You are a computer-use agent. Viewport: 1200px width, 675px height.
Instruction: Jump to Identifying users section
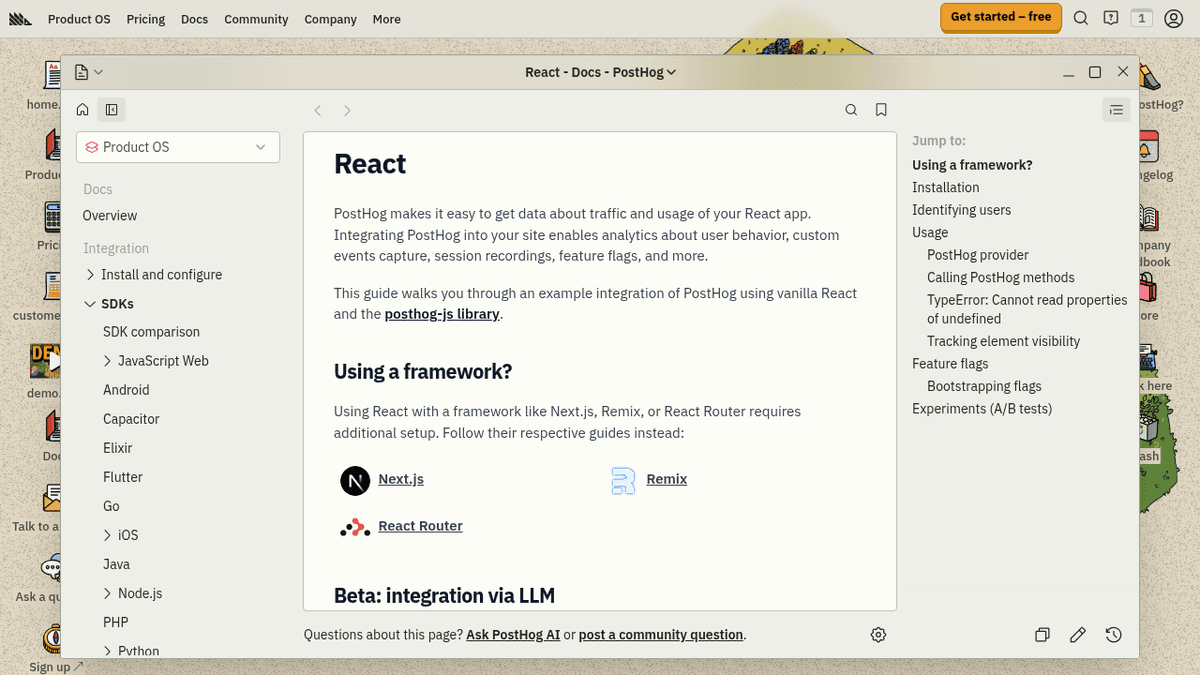click(x=962, y=210)
